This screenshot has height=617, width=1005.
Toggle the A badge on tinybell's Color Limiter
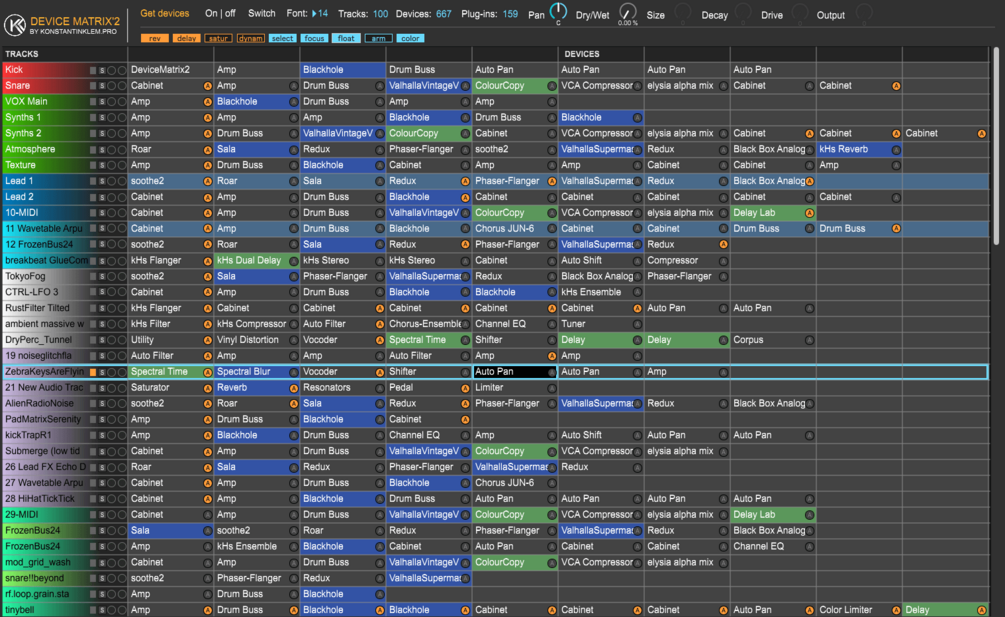click(896, 611)
